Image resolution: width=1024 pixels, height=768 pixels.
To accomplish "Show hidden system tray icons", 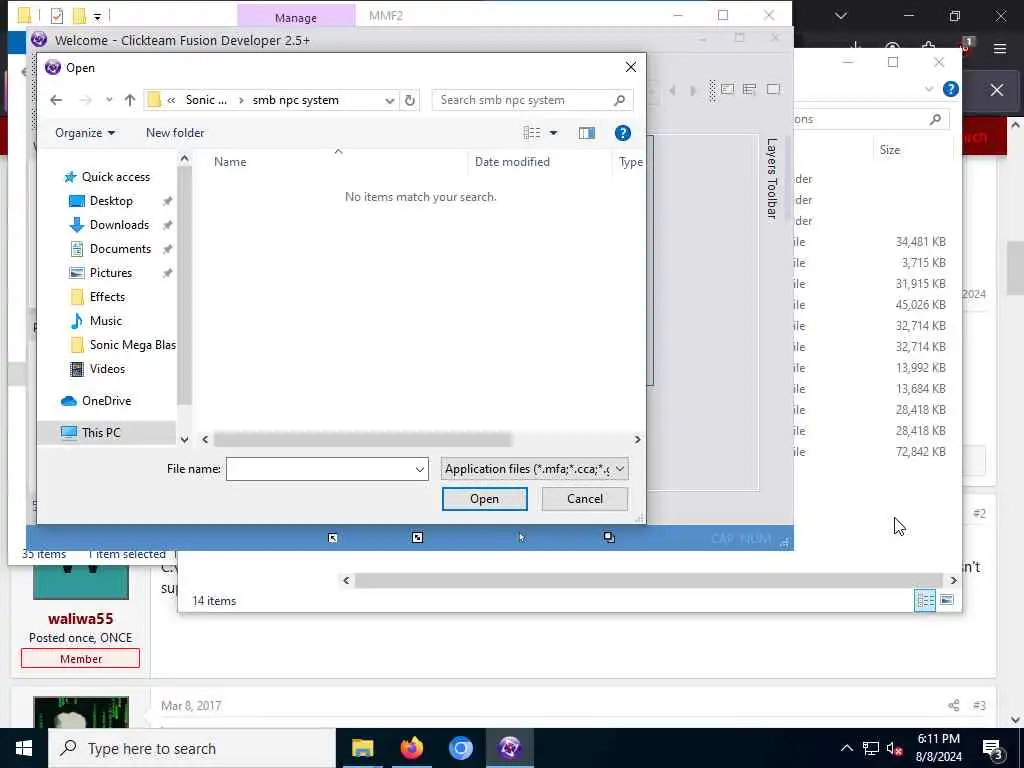I will pos(846,748).
